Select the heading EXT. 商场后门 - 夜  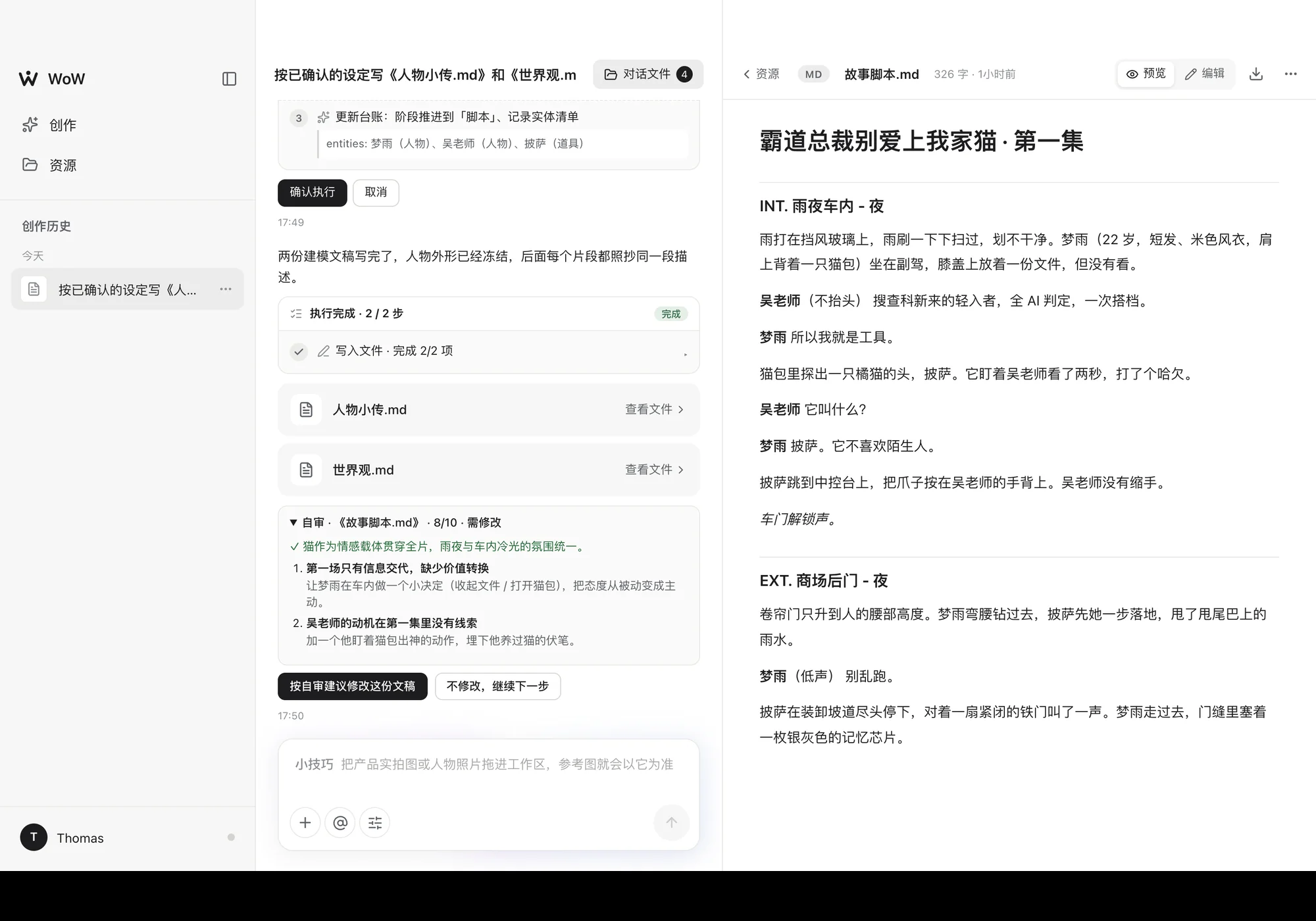[x=824, y=581]
